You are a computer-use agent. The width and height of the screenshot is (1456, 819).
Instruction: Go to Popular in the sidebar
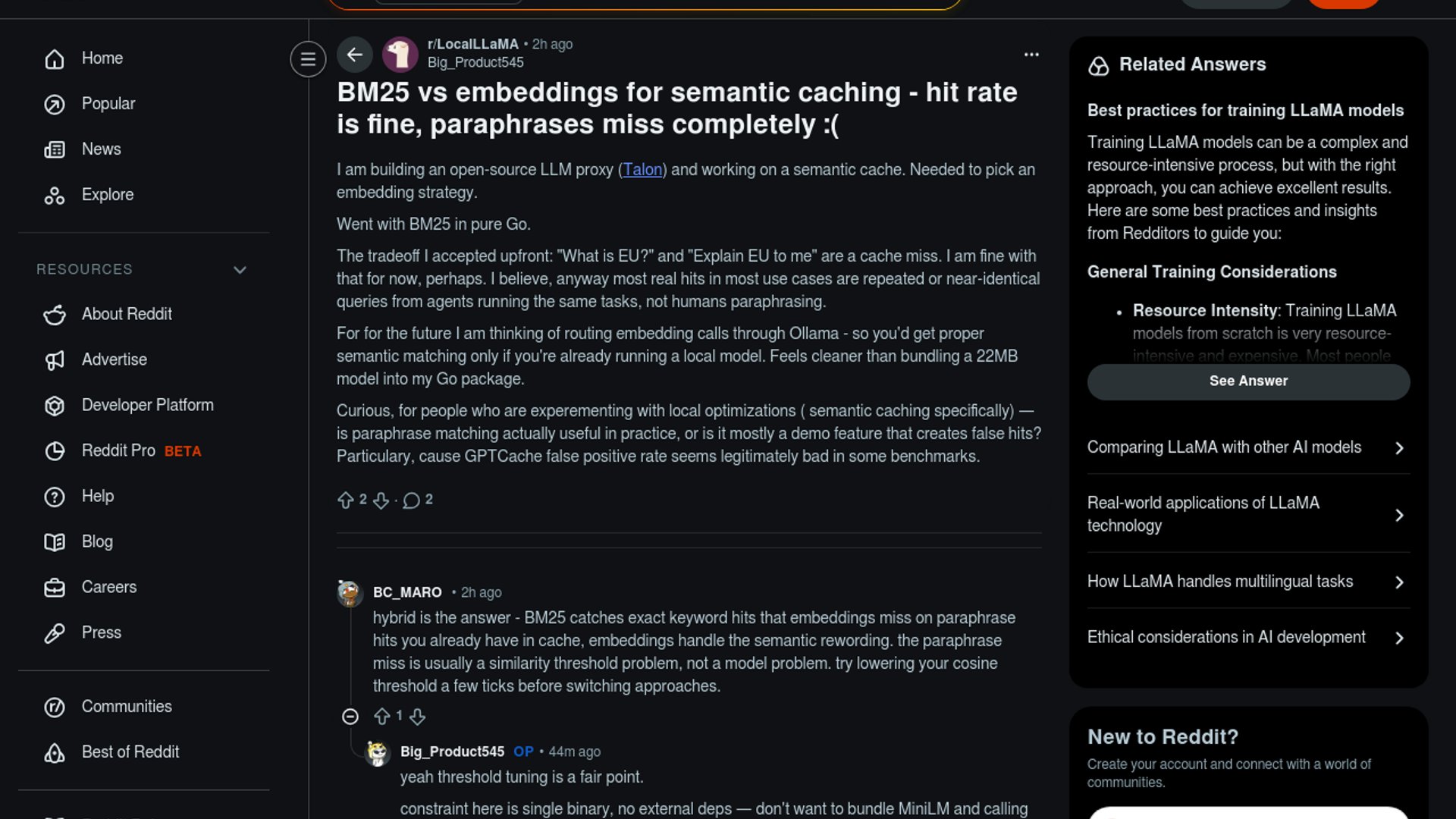click(108, 104)
